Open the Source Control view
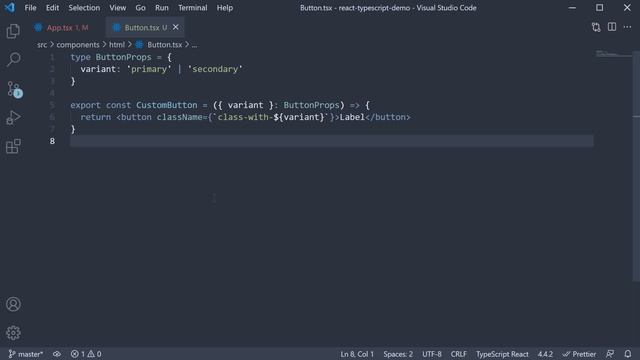 (14, 89)
